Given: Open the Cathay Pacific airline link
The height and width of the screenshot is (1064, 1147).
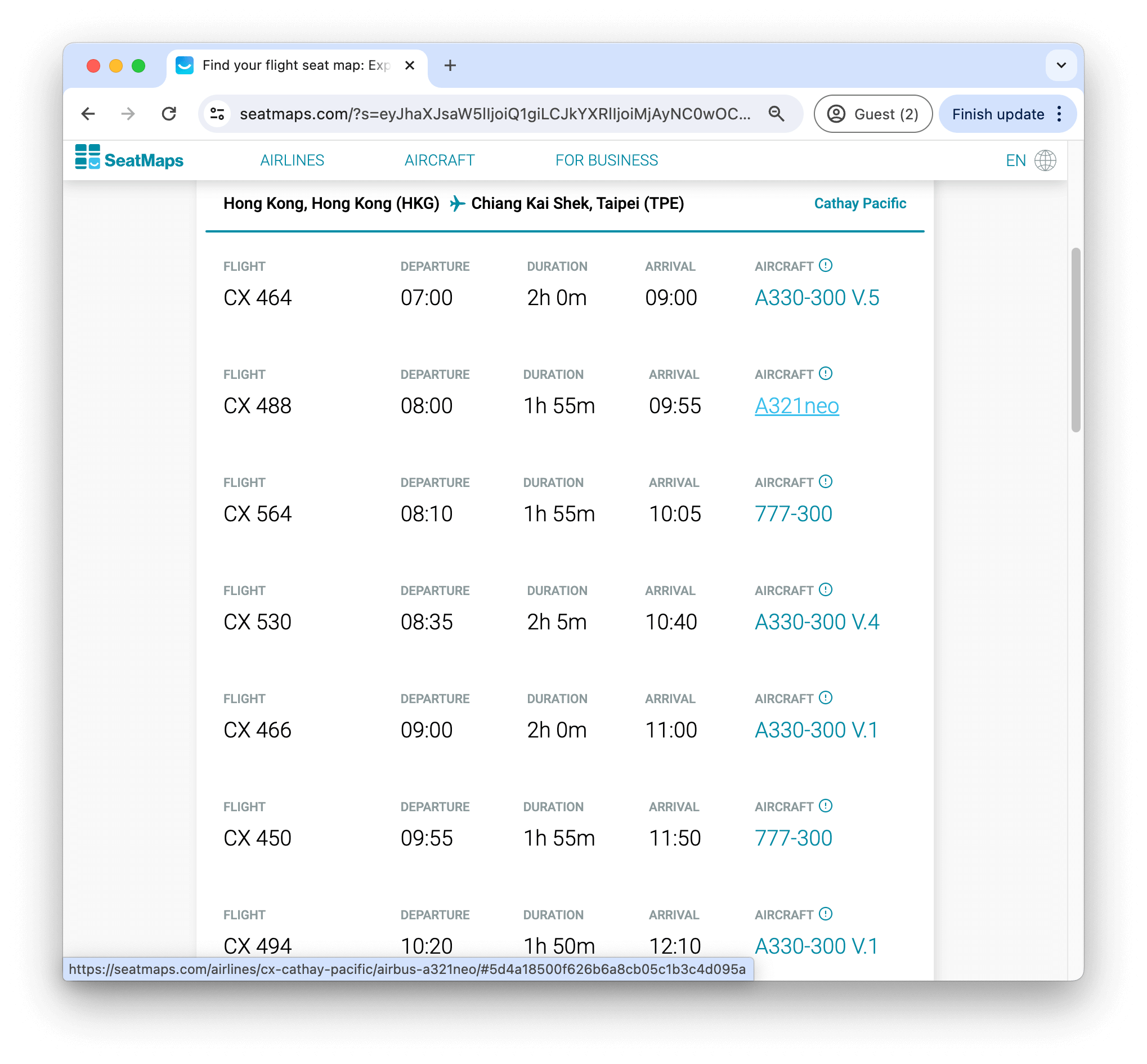Looking at the screenshot, I should [859, 203].
